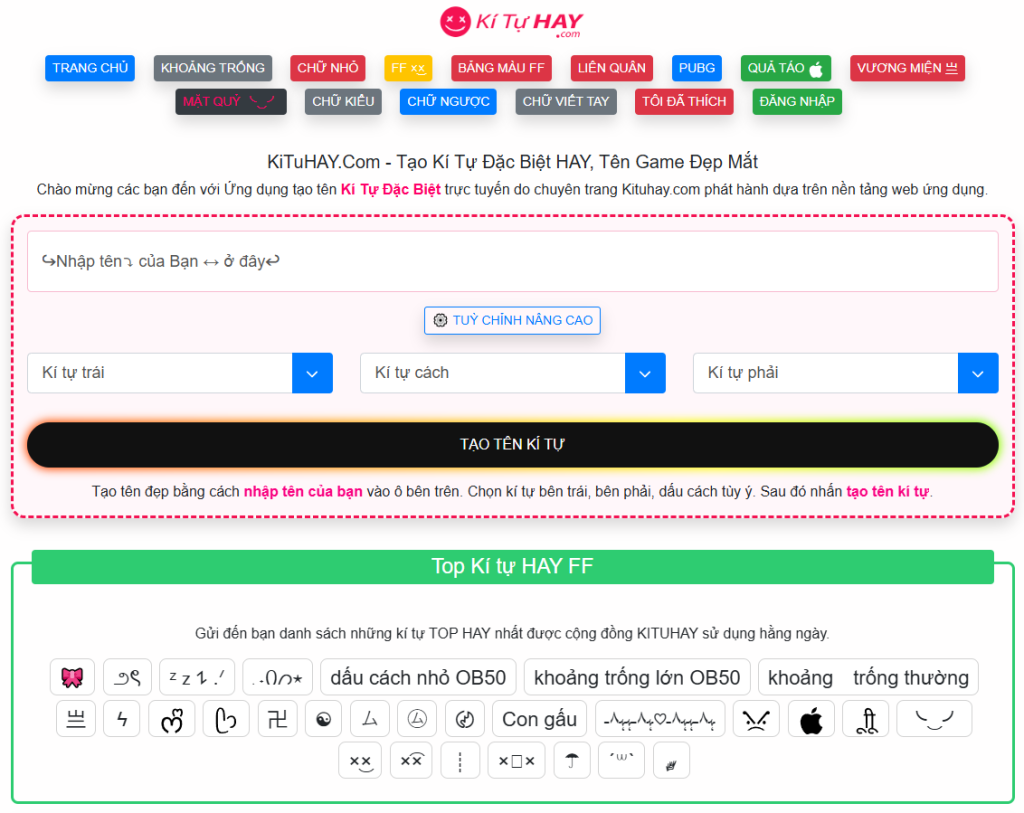Select the wide smile curve symbol
The width and height of the screenshot is (1024, 813).
[x=934, y=719]
